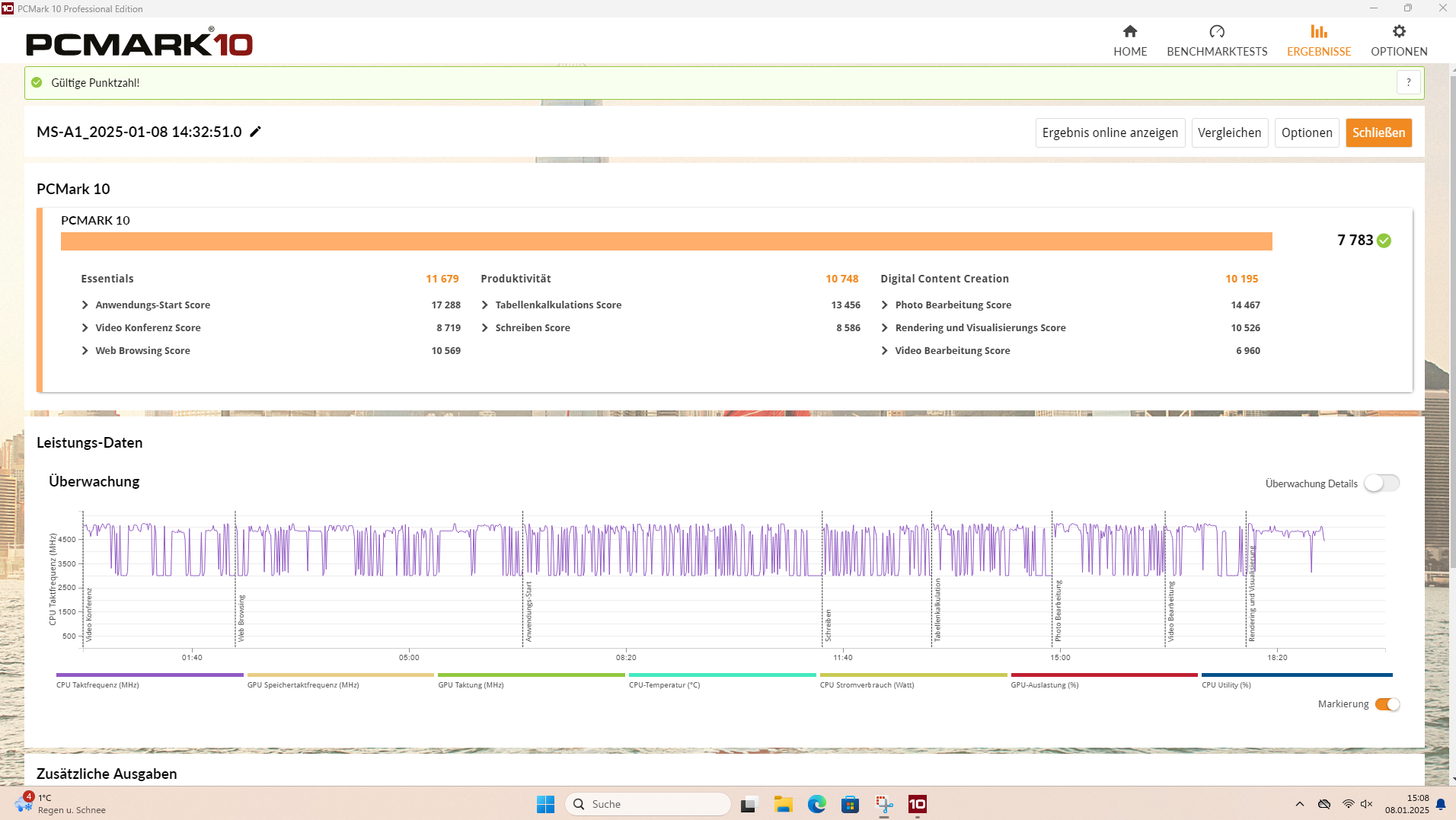Launch File Explorer from taskbar

783,804
